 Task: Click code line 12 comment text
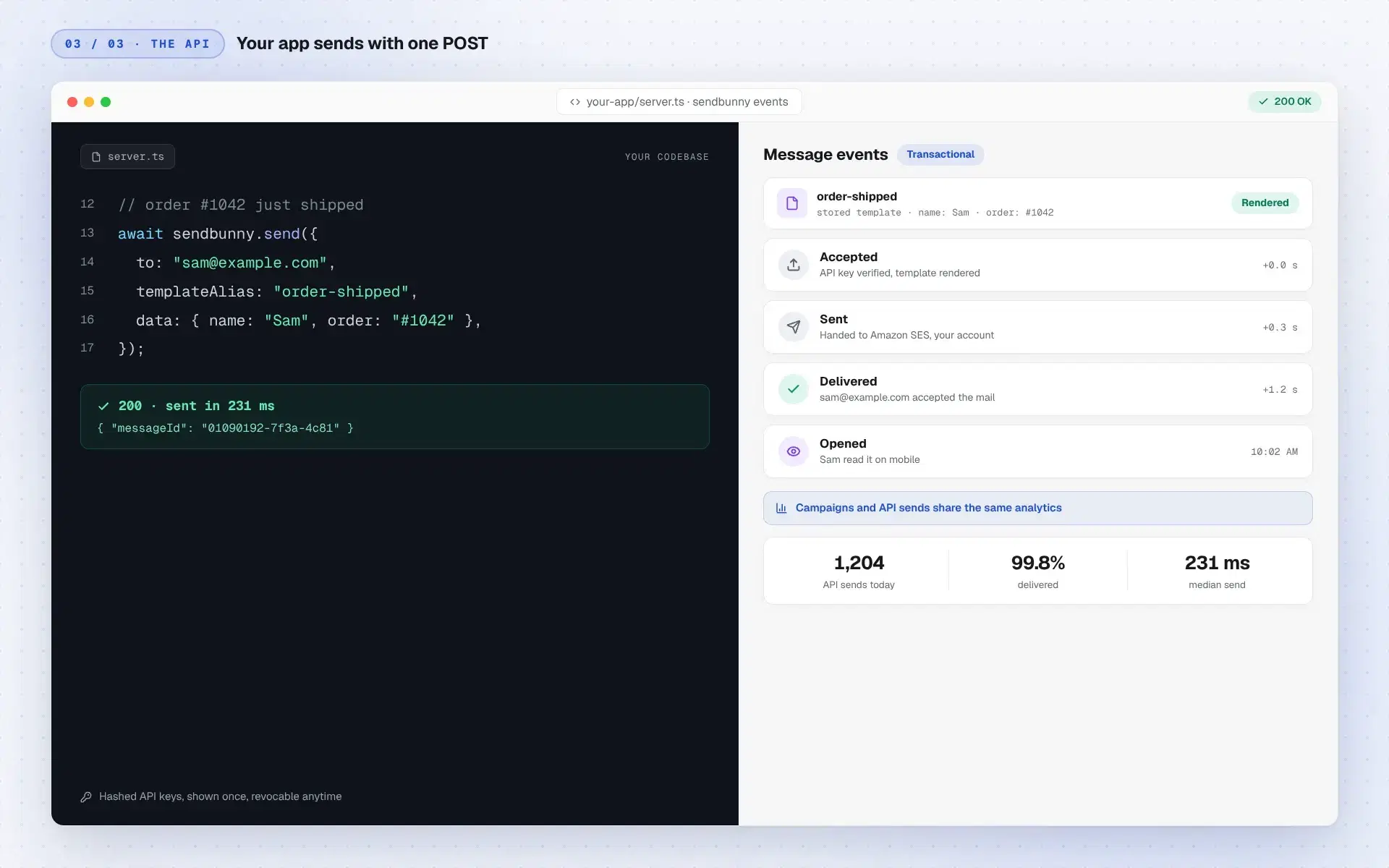(x=241, y=205)
